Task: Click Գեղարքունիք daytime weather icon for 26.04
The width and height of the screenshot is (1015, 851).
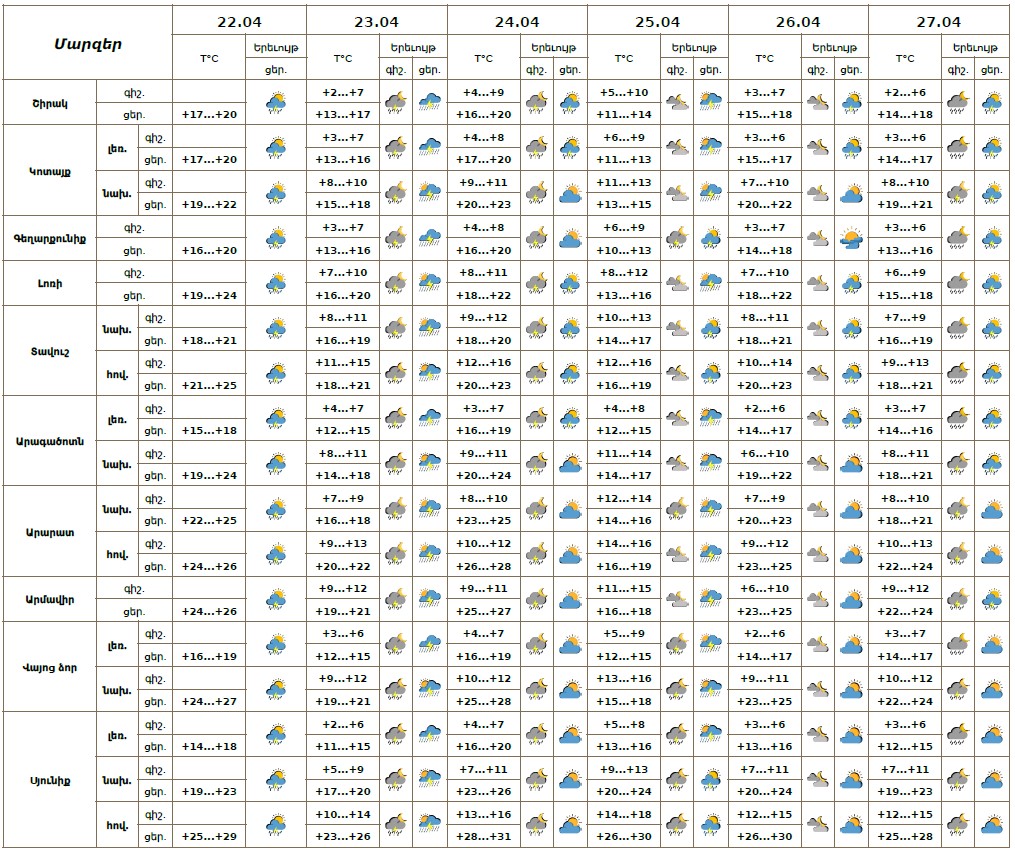Action: coord(851,238)
